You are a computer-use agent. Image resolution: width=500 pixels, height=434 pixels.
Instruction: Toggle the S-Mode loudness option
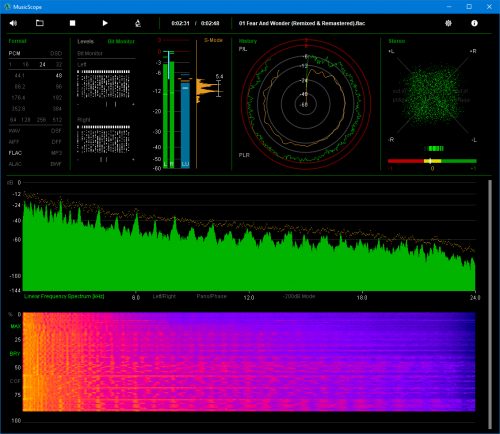pos(213,40)
